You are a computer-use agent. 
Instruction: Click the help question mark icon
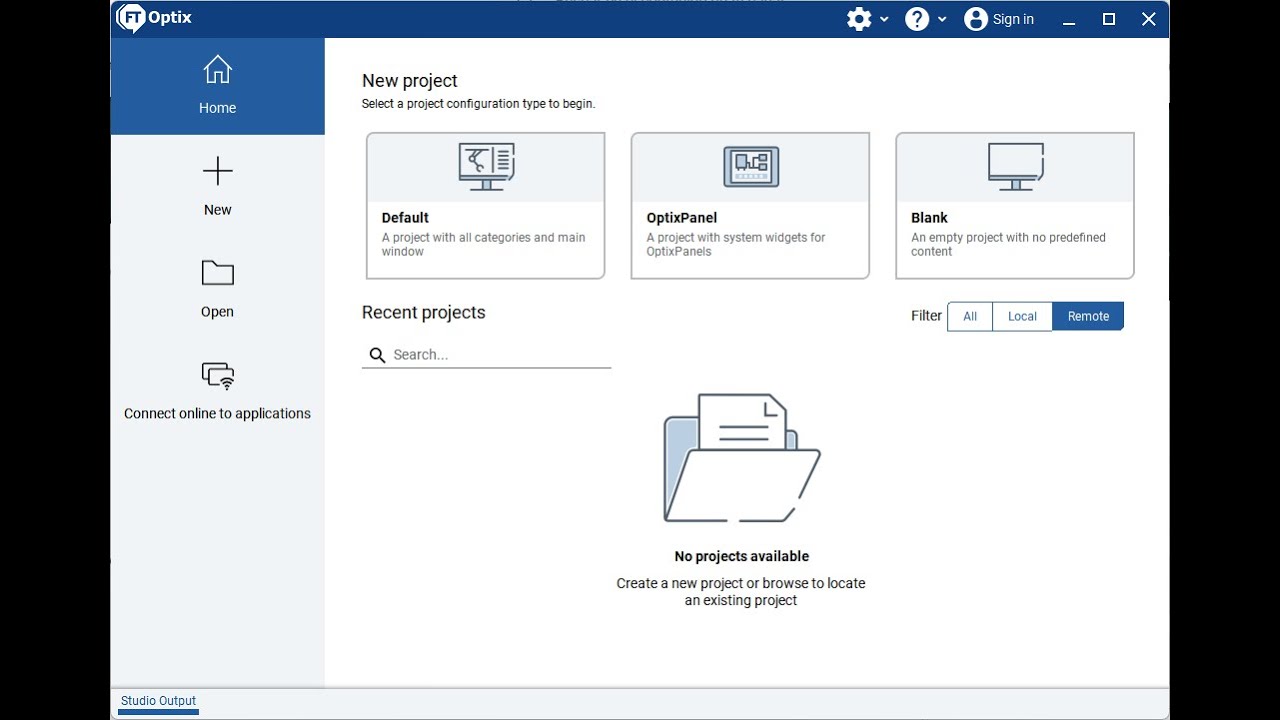[x=917, y=19]
